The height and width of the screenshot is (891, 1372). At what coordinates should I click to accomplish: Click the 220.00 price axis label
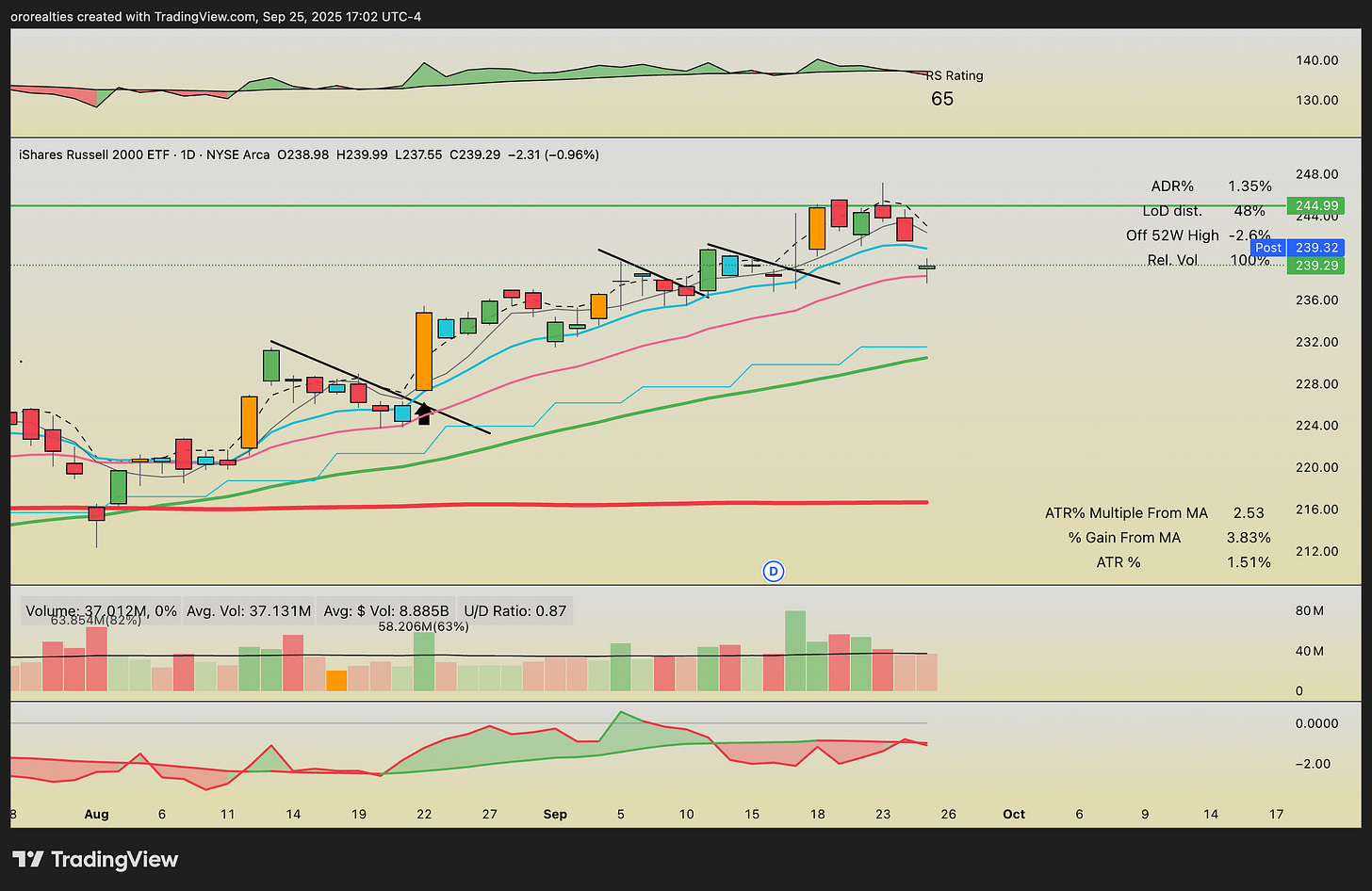(1317, 467)
